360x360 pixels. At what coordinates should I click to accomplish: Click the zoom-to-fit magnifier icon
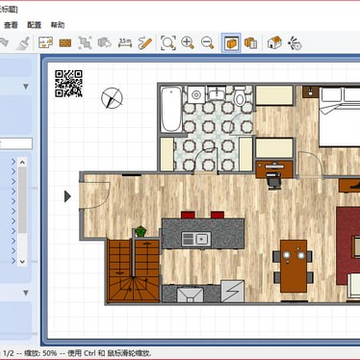click(x=168, y=43)
